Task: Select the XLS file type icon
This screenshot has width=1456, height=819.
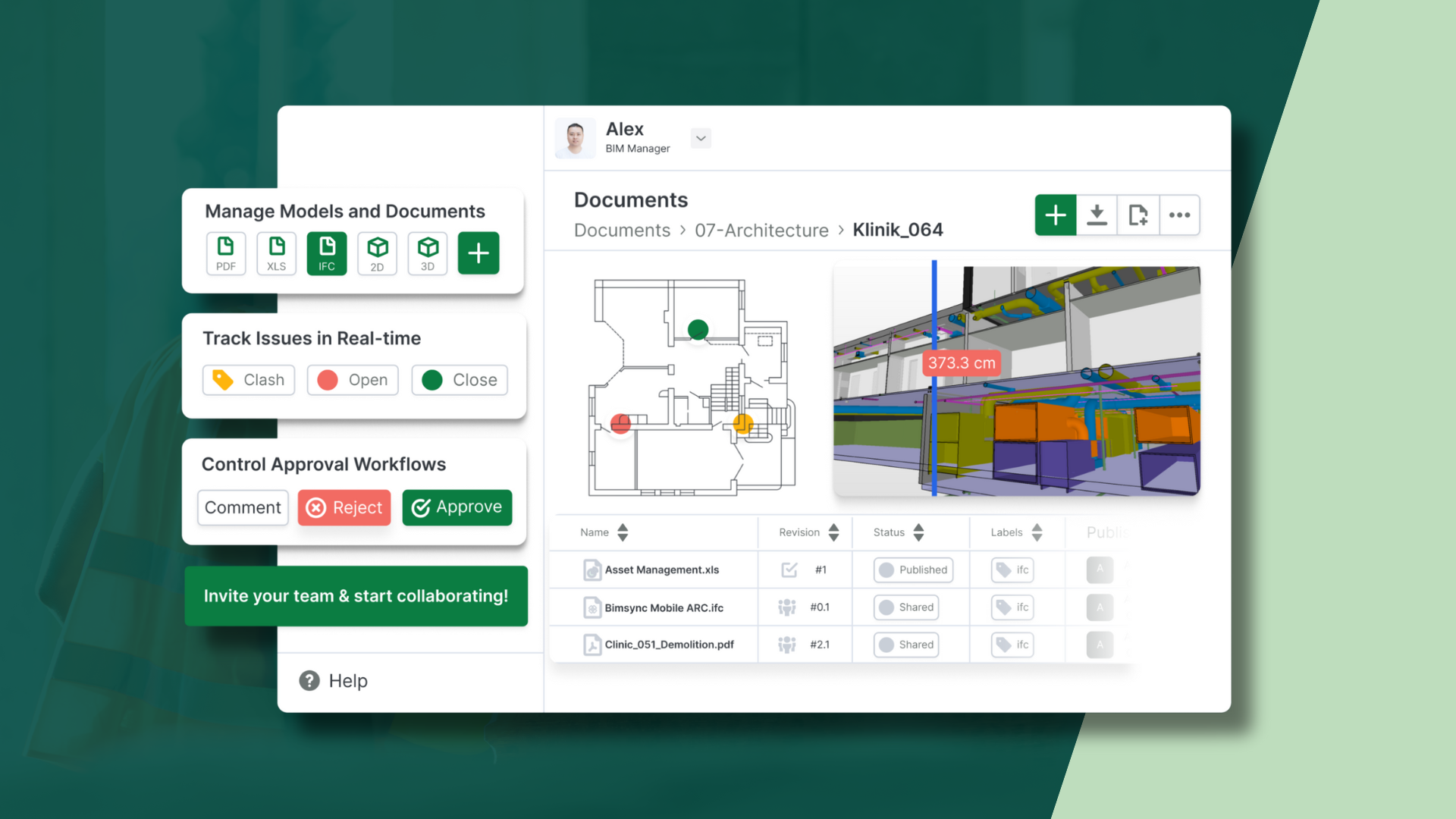Action: point(277,253)
